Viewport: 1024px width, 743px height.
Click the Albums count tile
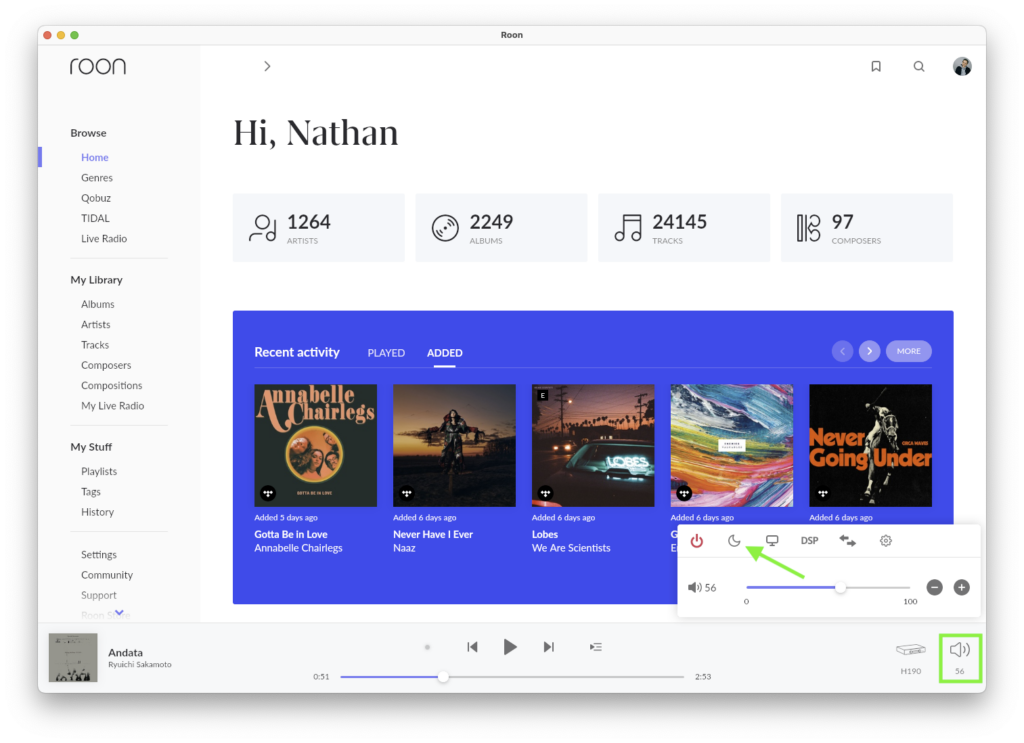point(501,228)
